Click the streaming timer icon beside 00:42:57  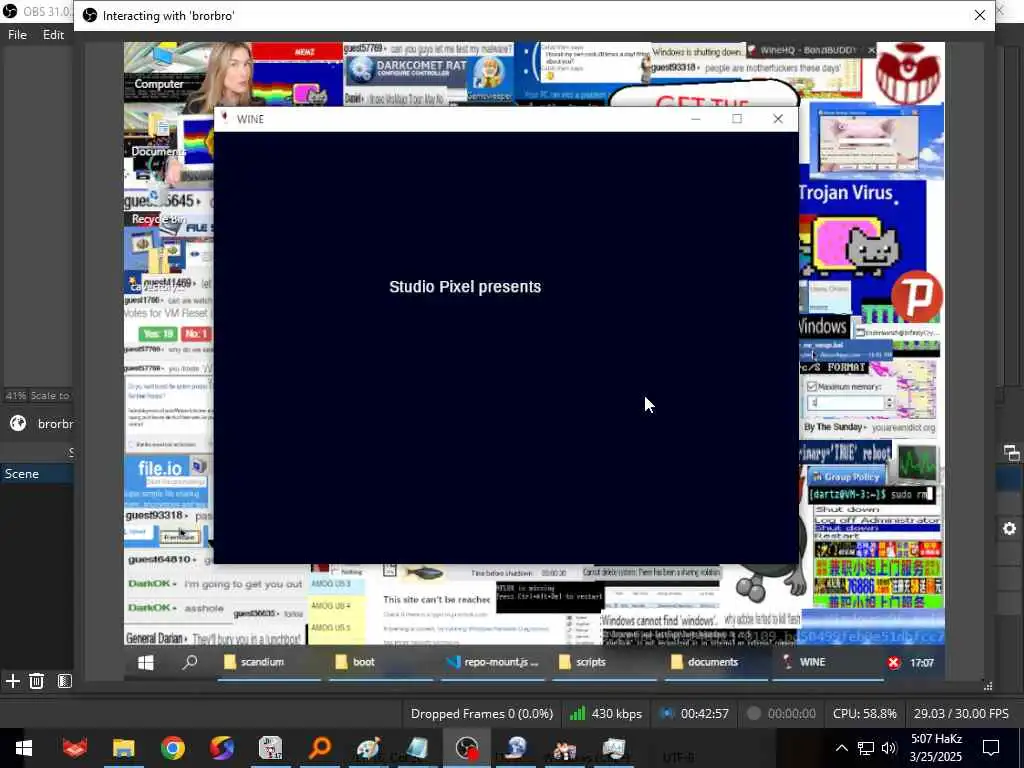[666, 714]
